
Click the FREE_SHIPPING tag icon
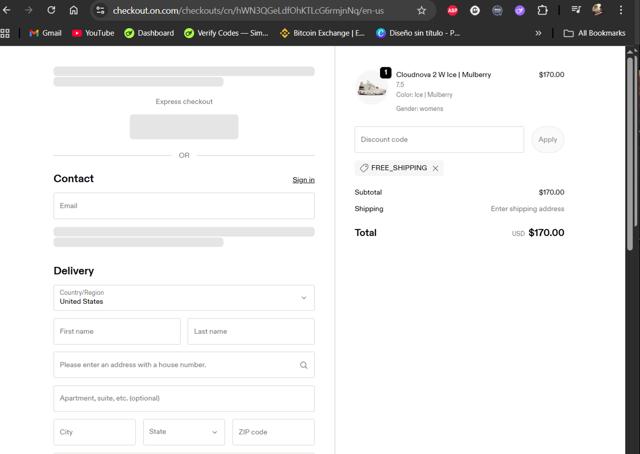pyautogui.click(x=364, y=168)
